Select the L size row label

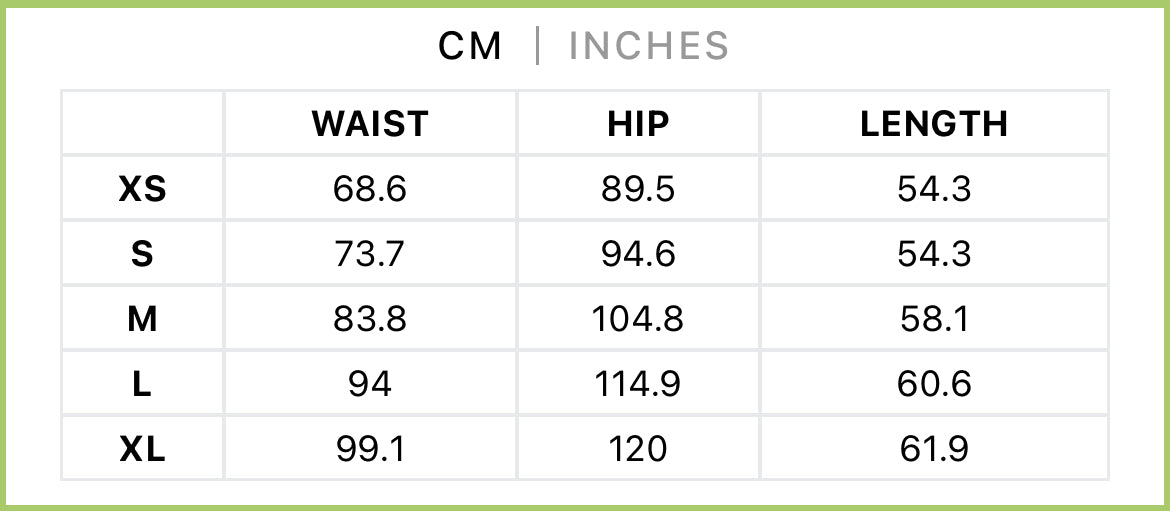(x=143, y=385)
